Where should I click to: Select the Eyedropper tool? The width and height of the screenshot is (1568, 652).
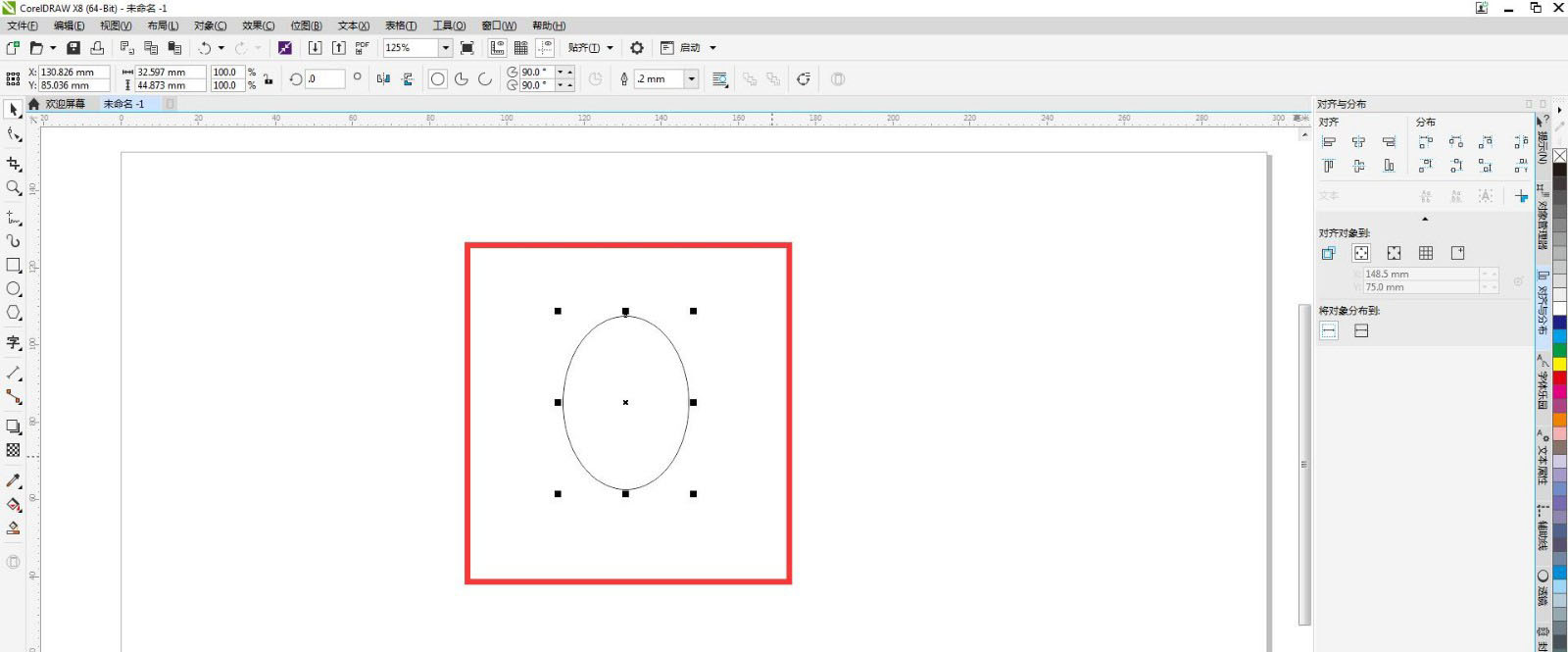[x=14, y=480]
